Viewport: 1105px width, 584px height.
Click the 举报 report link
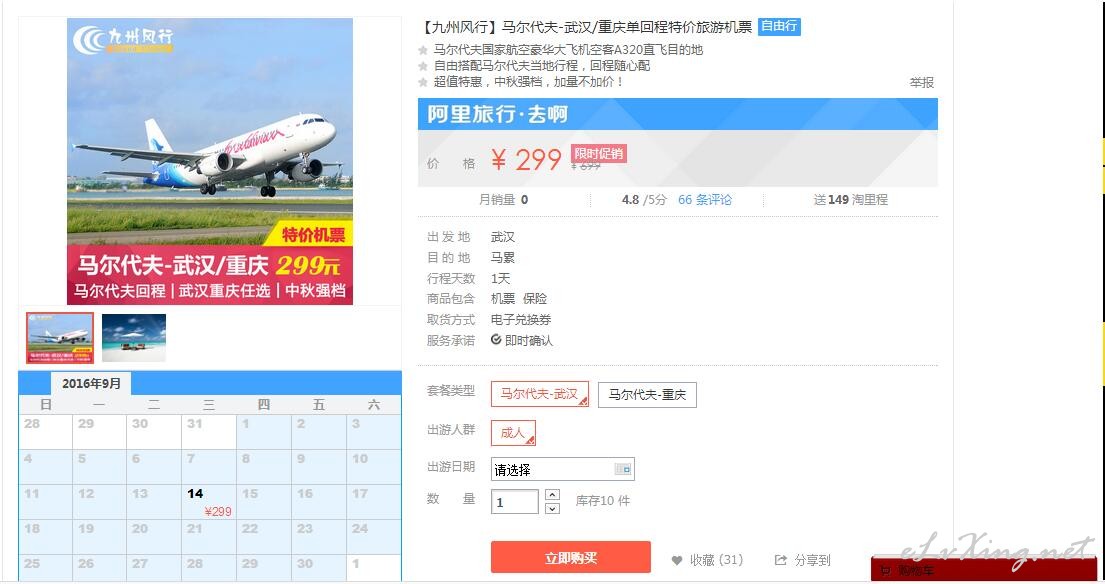coord(921,82)
